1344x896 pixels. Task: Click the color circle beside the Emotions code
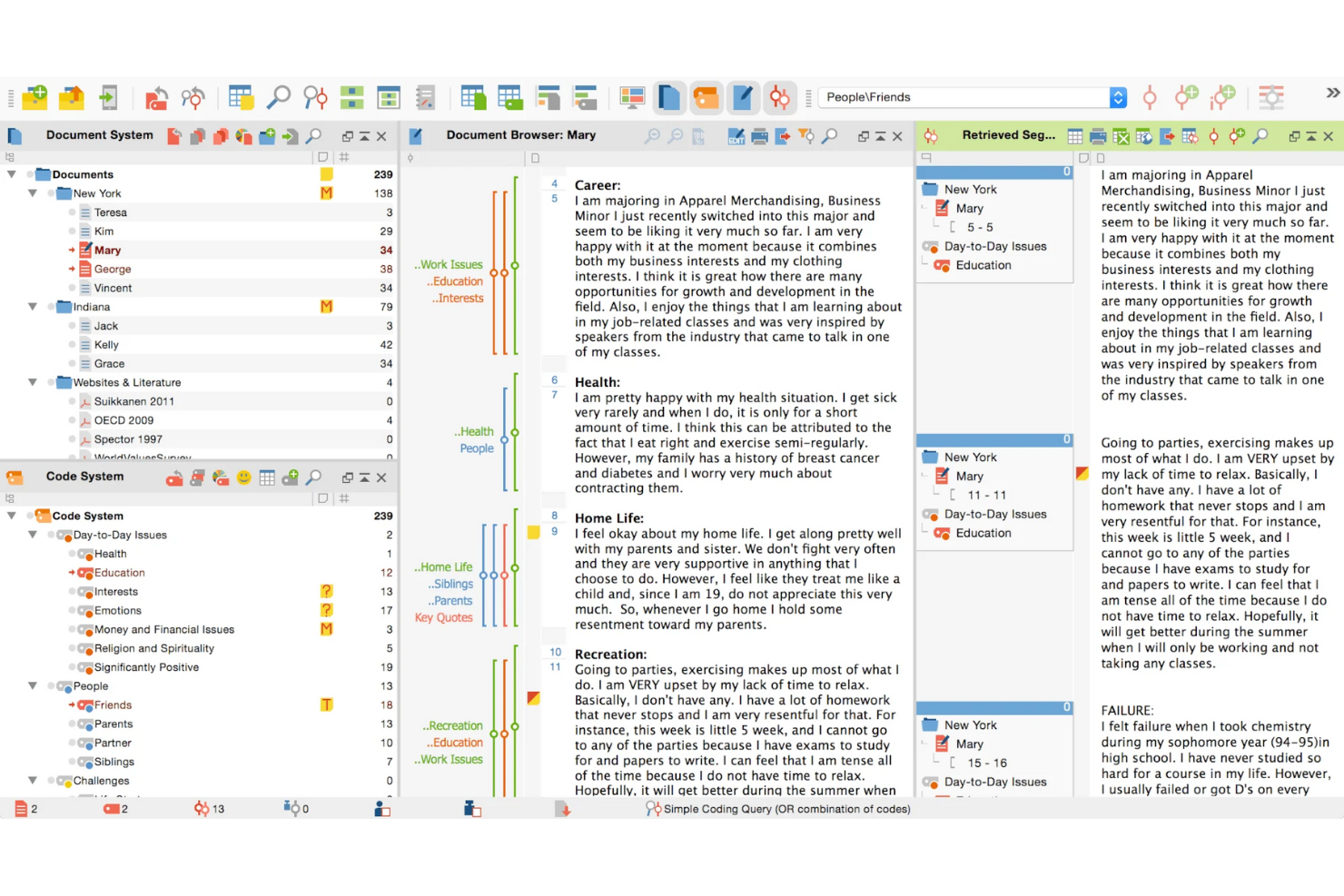pyautogui.click(x=88, y=610)
